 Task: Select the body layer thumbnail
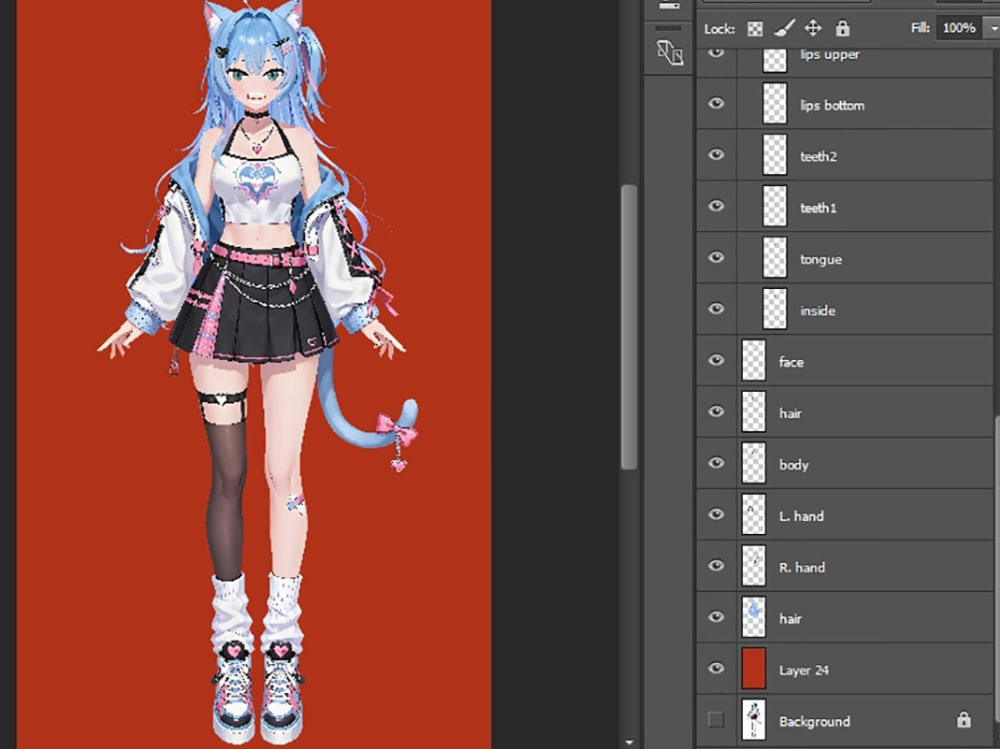pos(754,463)
